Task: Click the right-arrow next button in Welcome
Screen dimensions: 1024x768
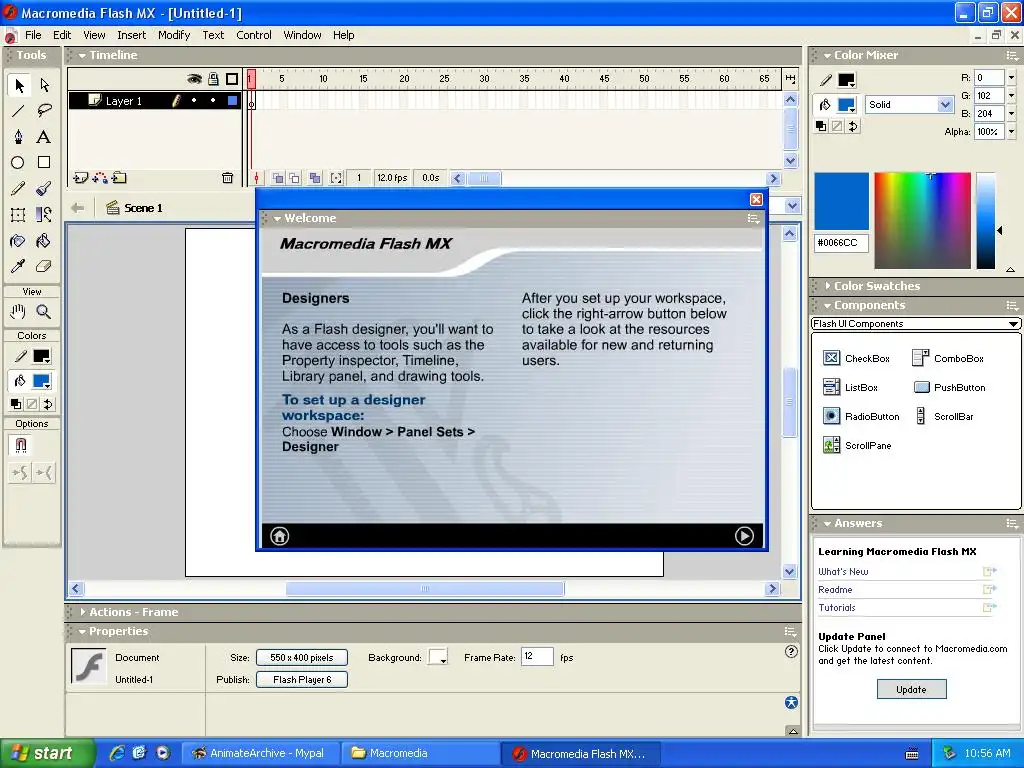Action: tap(744, 536)
